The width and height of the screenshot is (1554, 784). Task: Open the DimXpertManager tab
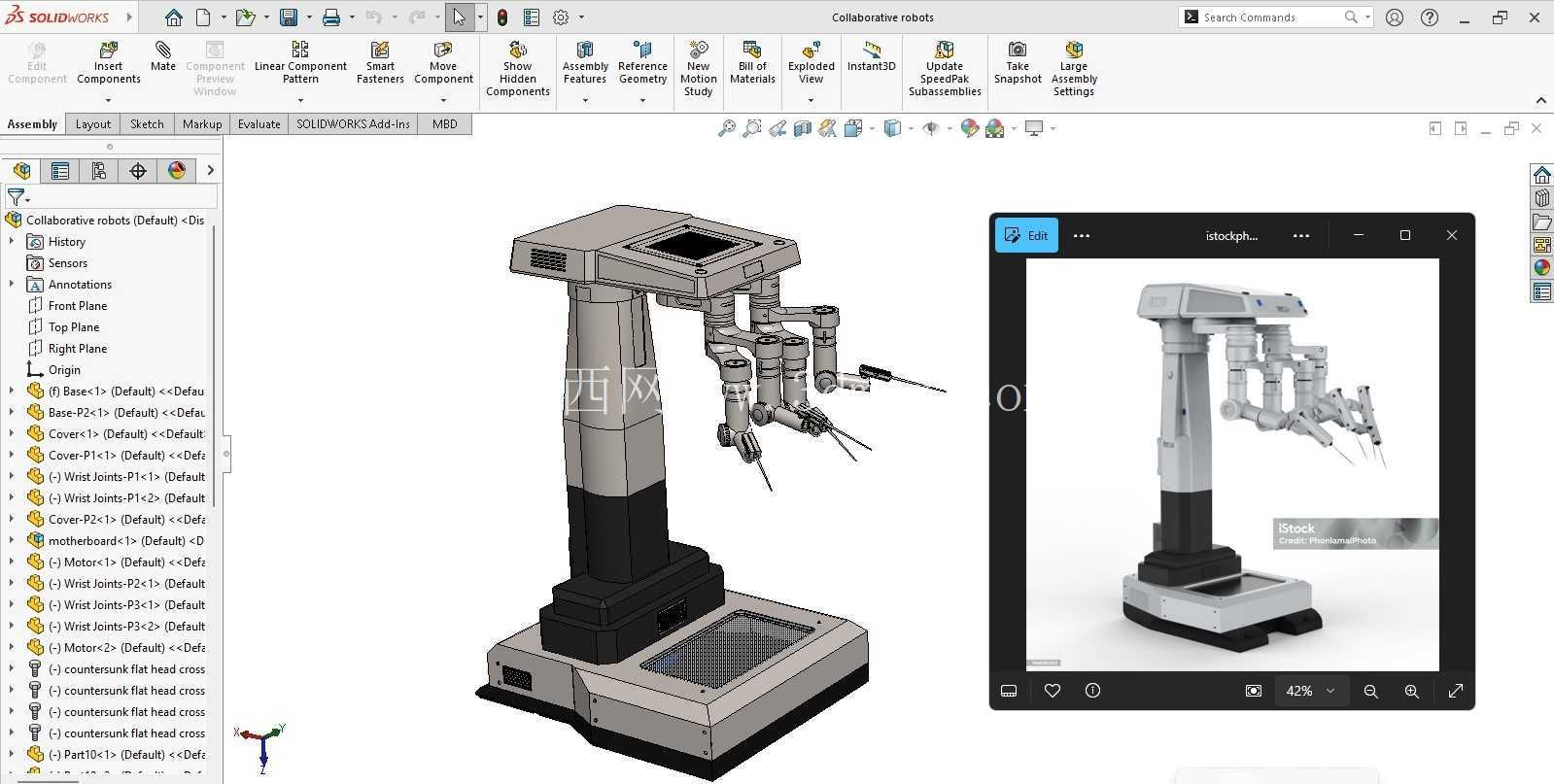click(138, 171)
